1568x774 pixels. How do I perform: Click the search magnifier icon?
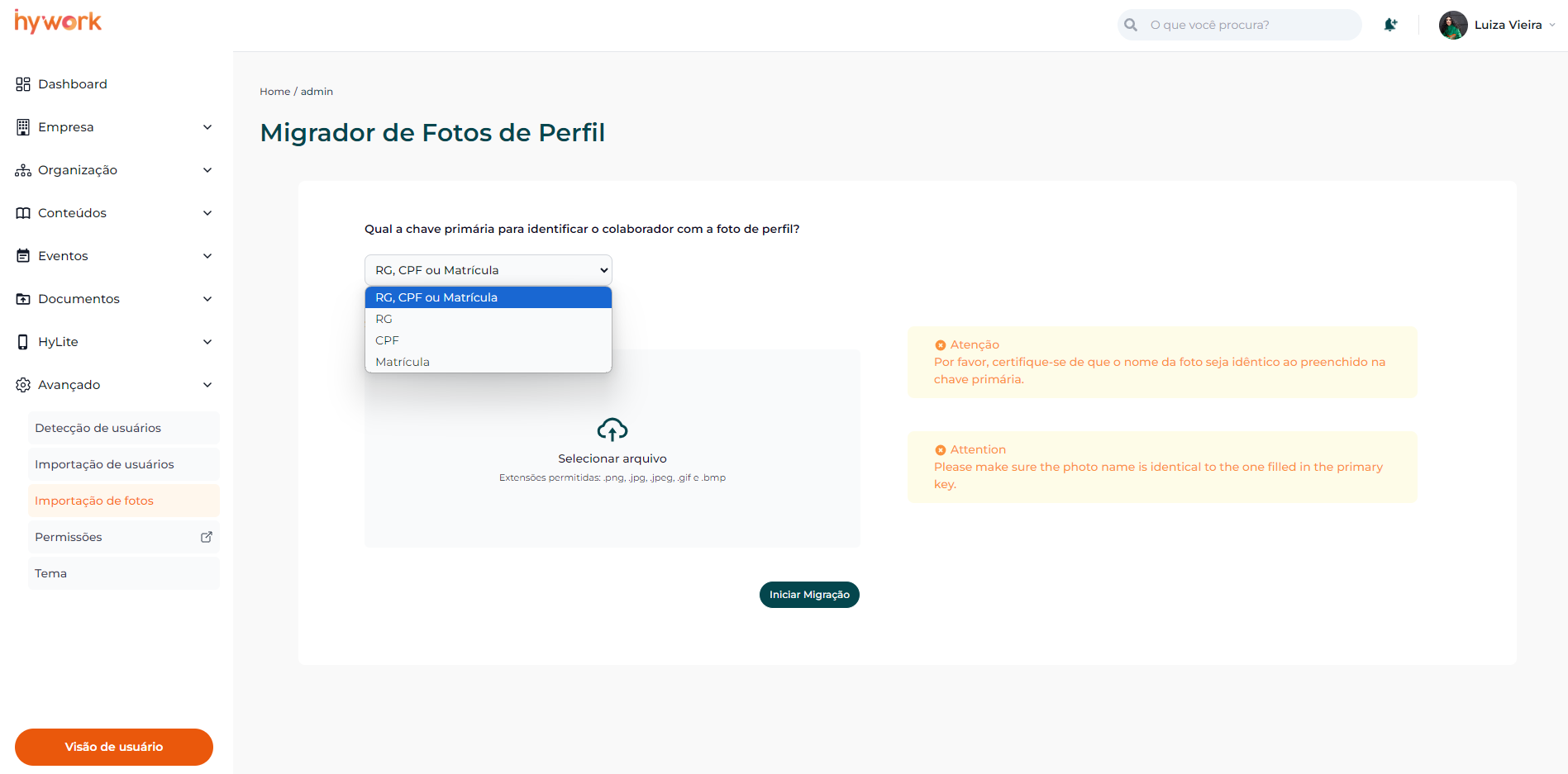pos(1131,25)
